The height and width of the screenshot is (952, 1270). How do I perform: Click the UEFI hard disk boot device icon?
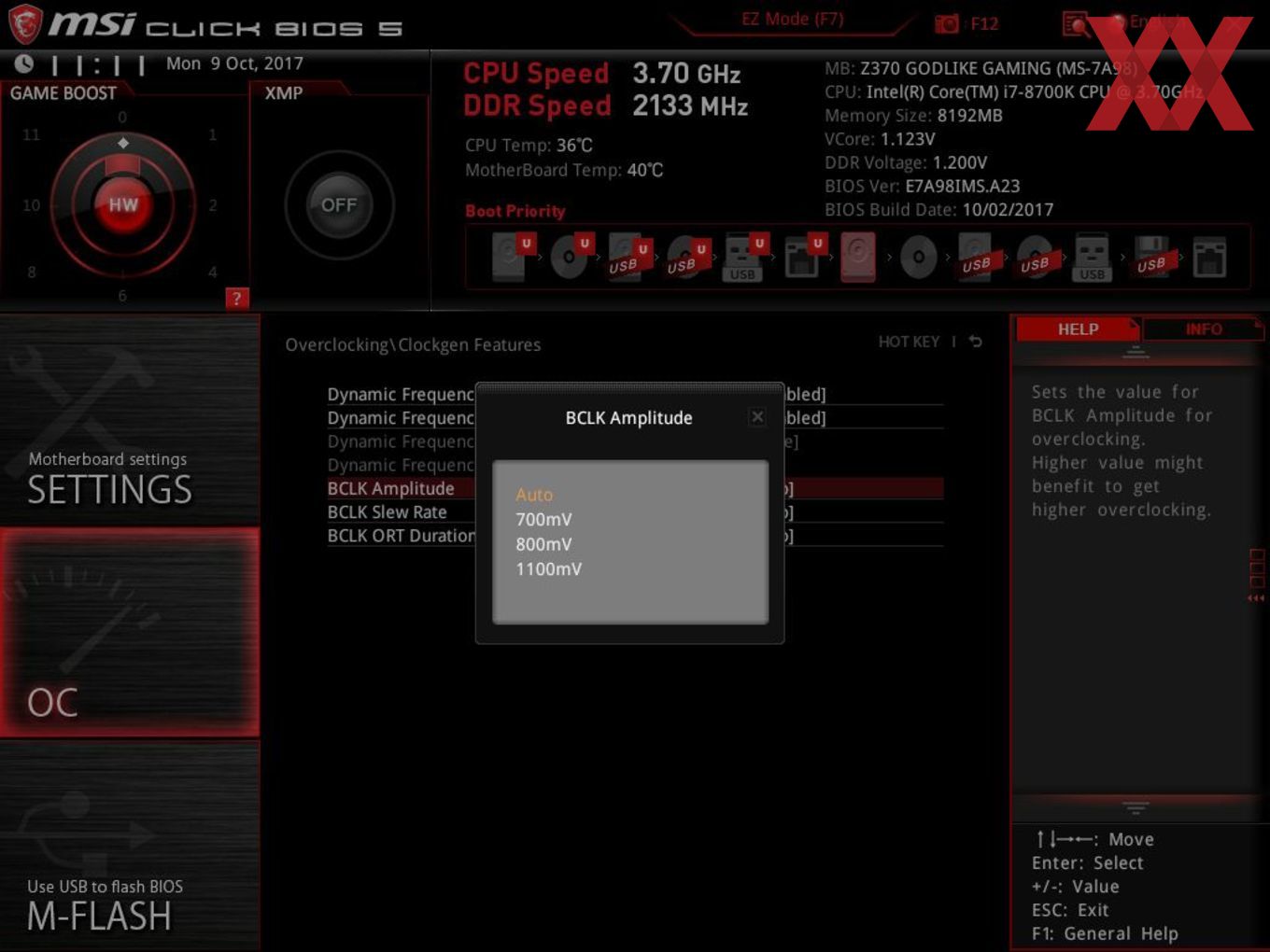pos(513,256)
